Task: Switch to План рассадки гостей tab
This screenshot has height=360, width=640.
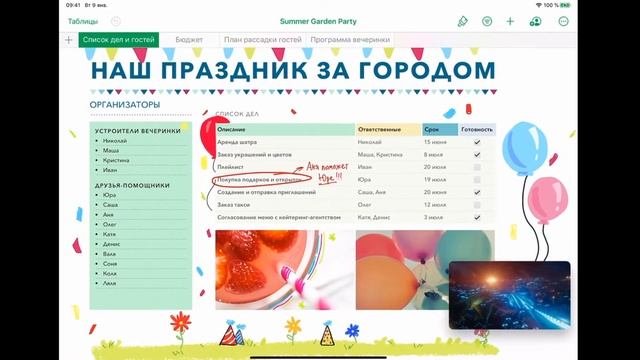Action: pyautogui.click(x=263, y=40)
